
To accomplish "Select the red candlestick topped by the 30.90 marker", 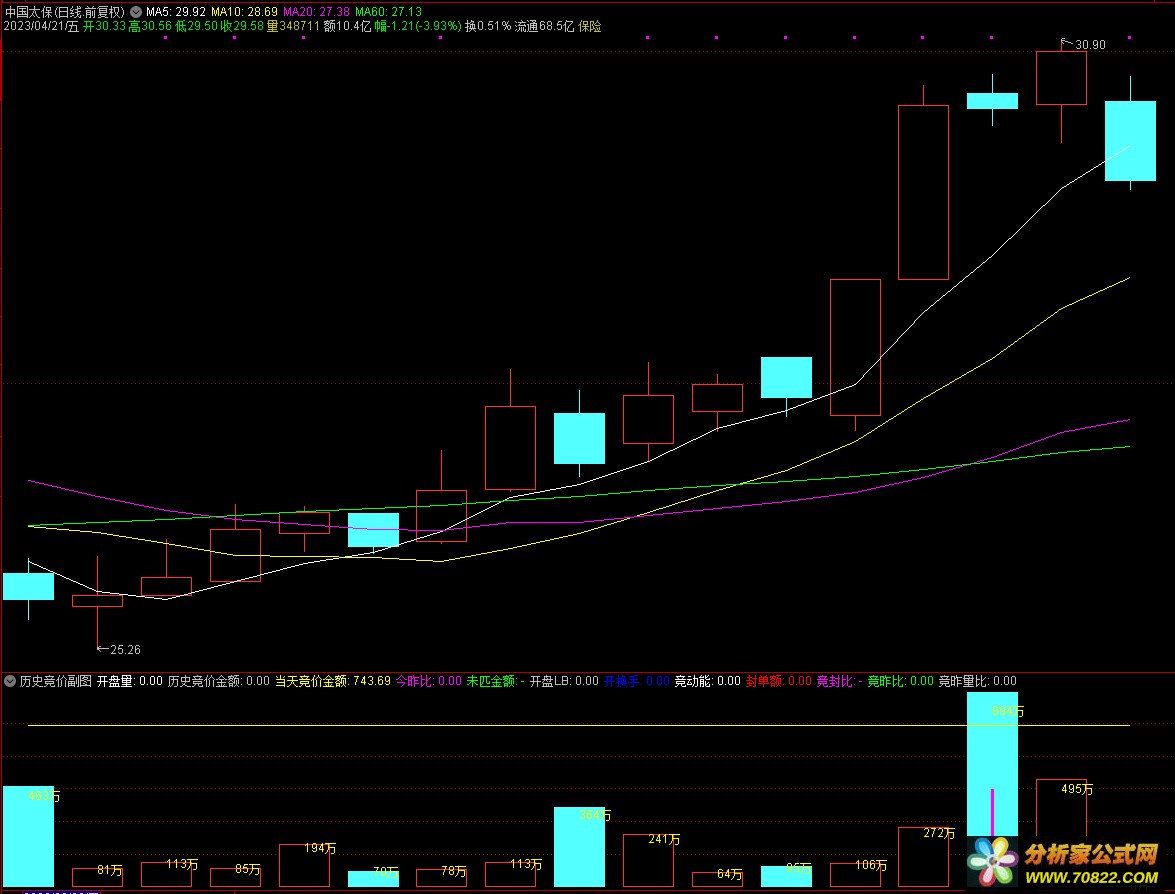I will [x=1061, y=78].
